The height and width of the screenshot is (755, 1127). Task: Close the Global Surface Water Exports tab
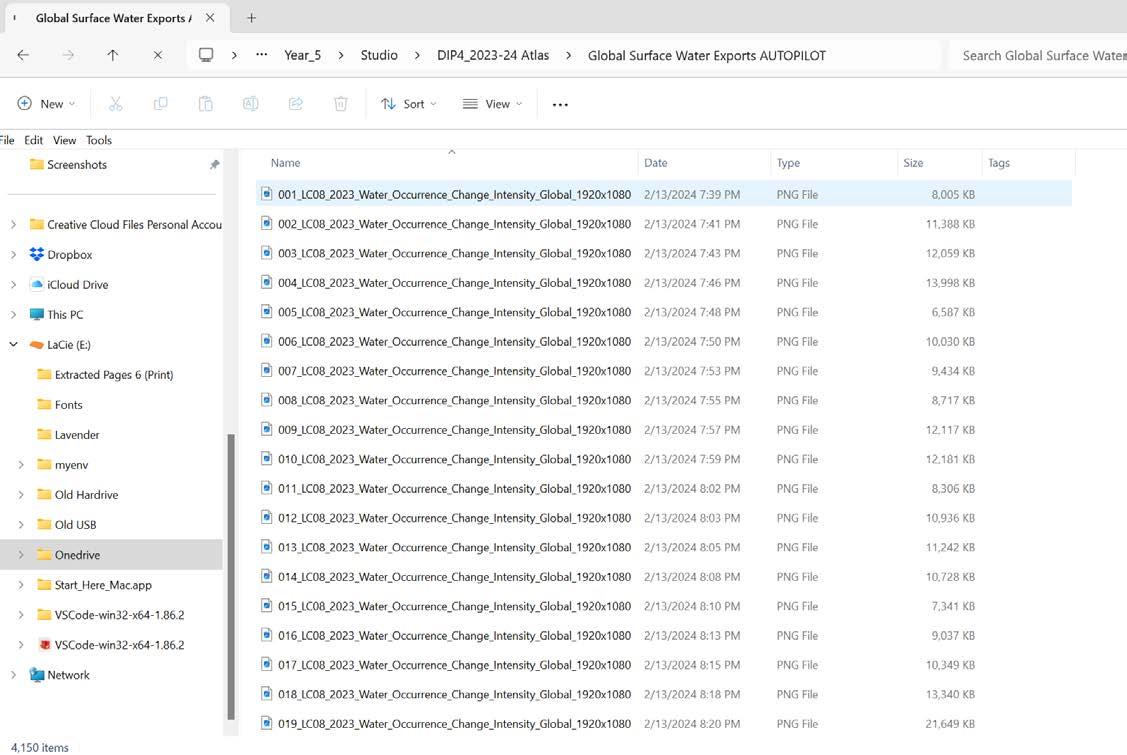(210, 18)
